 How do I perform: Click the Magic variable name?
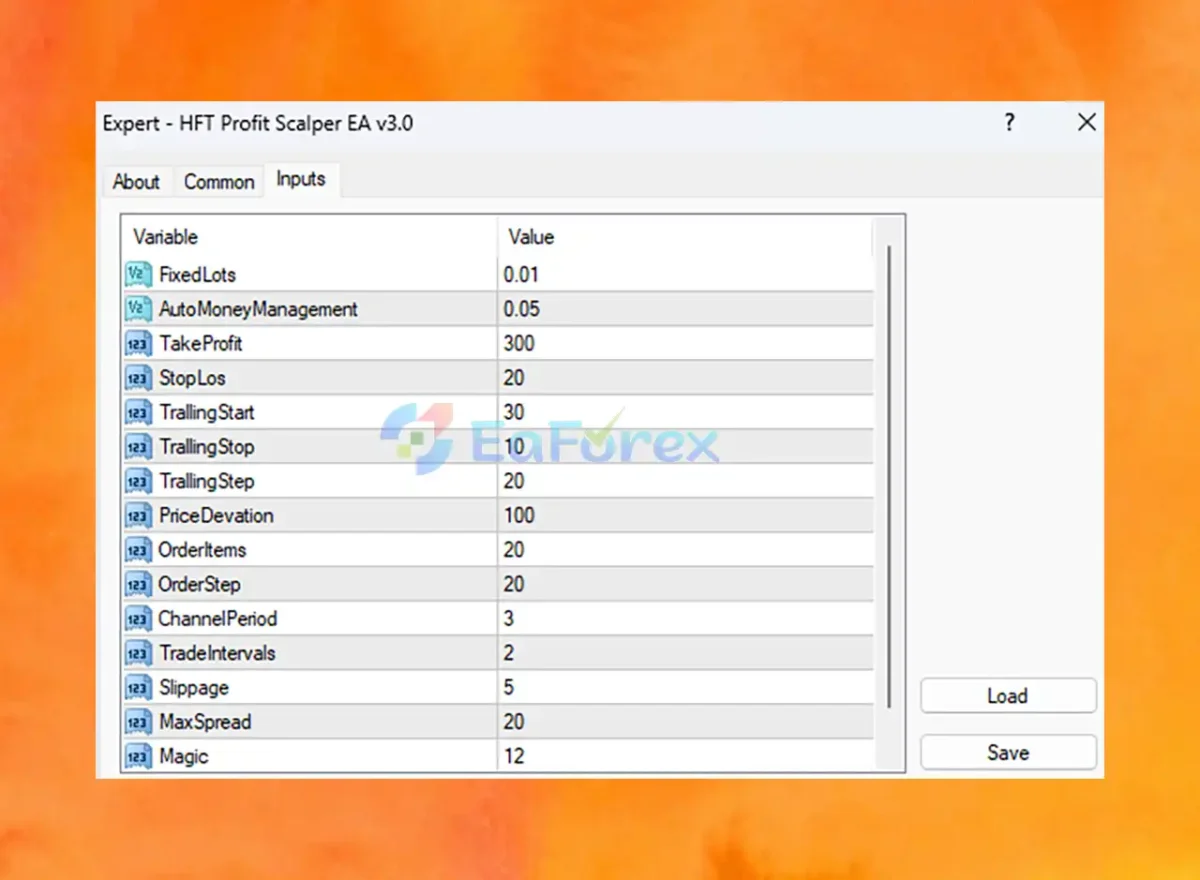pyautogui.click(x=184, y=756)
